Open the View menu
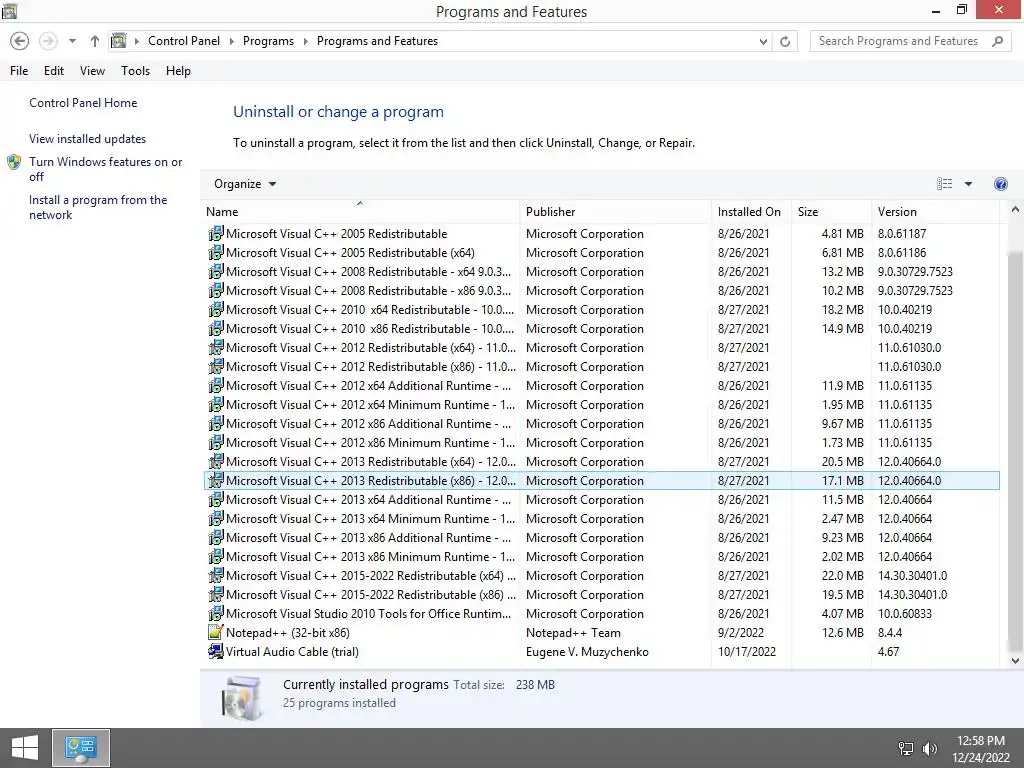The image size is (1024, 768). [x=92, y=71]
